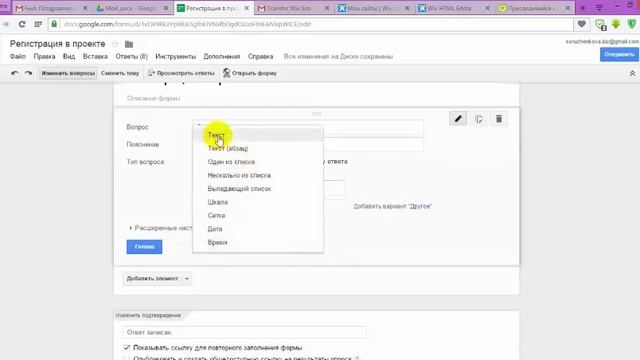Click Добавить элемент button
This screenshot has width=640, height=360.
[x=152, y=278]
